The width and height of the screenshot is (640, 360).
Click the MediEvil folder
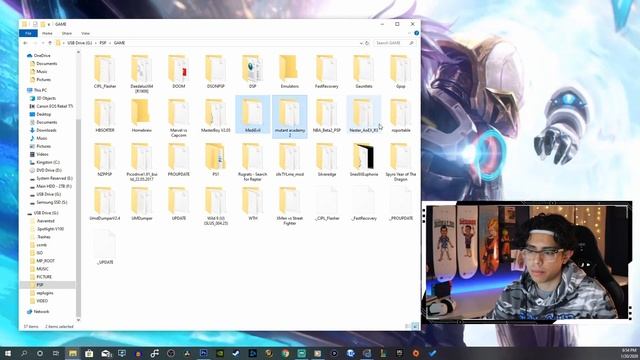(252, 116)
